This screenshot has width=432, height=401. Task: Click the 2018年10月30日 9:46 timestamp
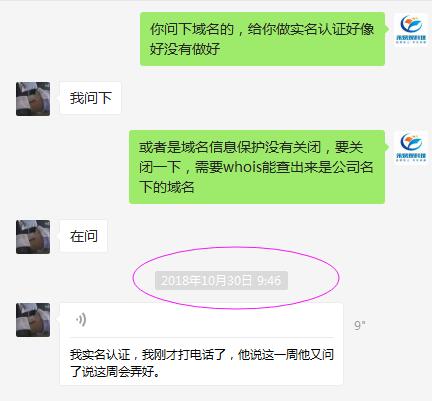(x=221, y=281)
